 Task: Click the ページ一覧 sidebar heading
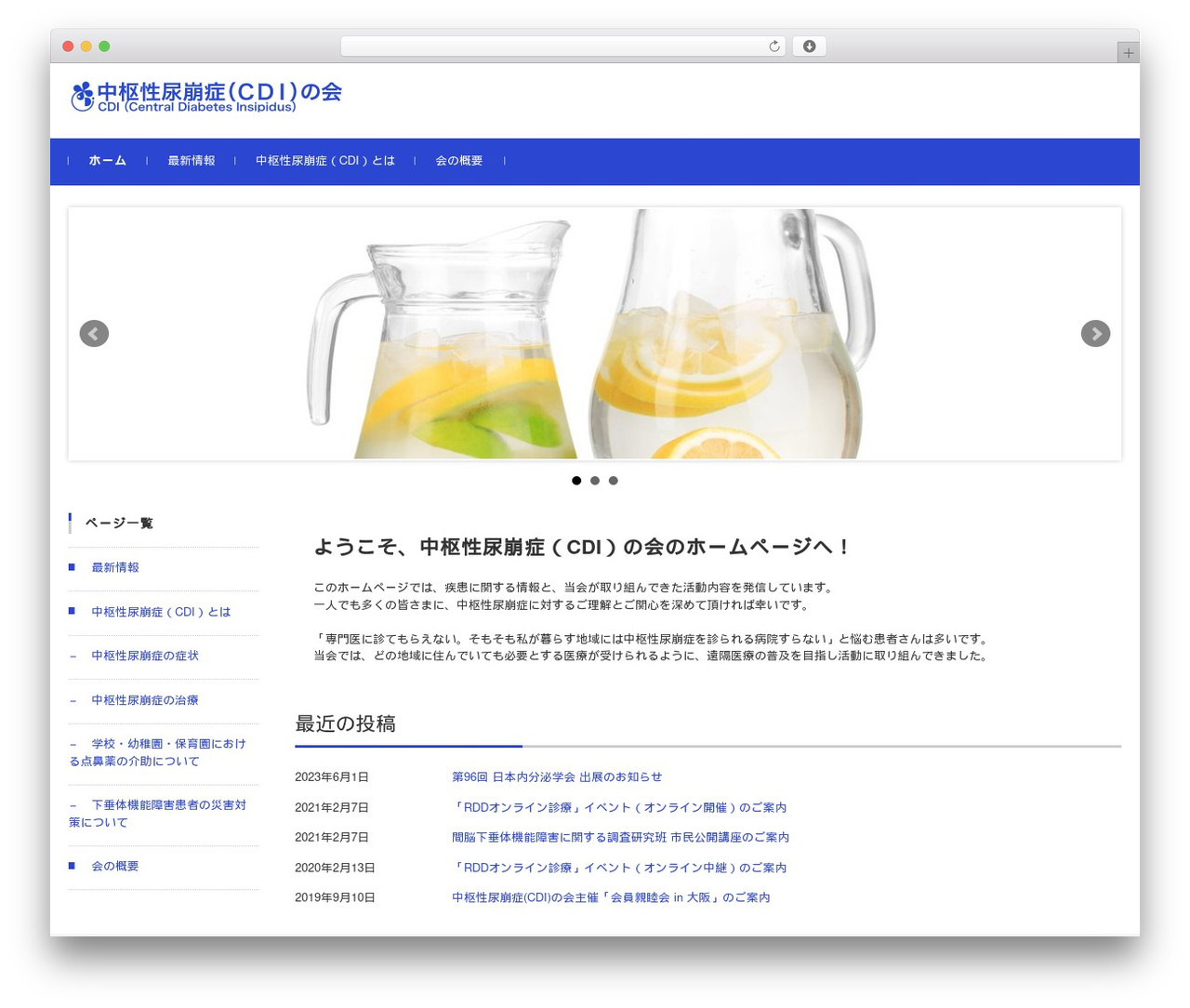[x=119, y=523]
